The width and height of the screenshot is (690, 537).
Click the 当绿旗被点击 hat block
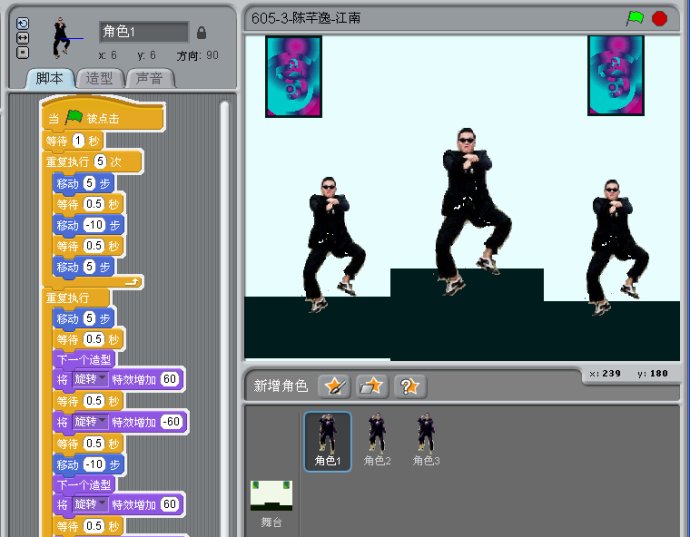pos(100,117)
